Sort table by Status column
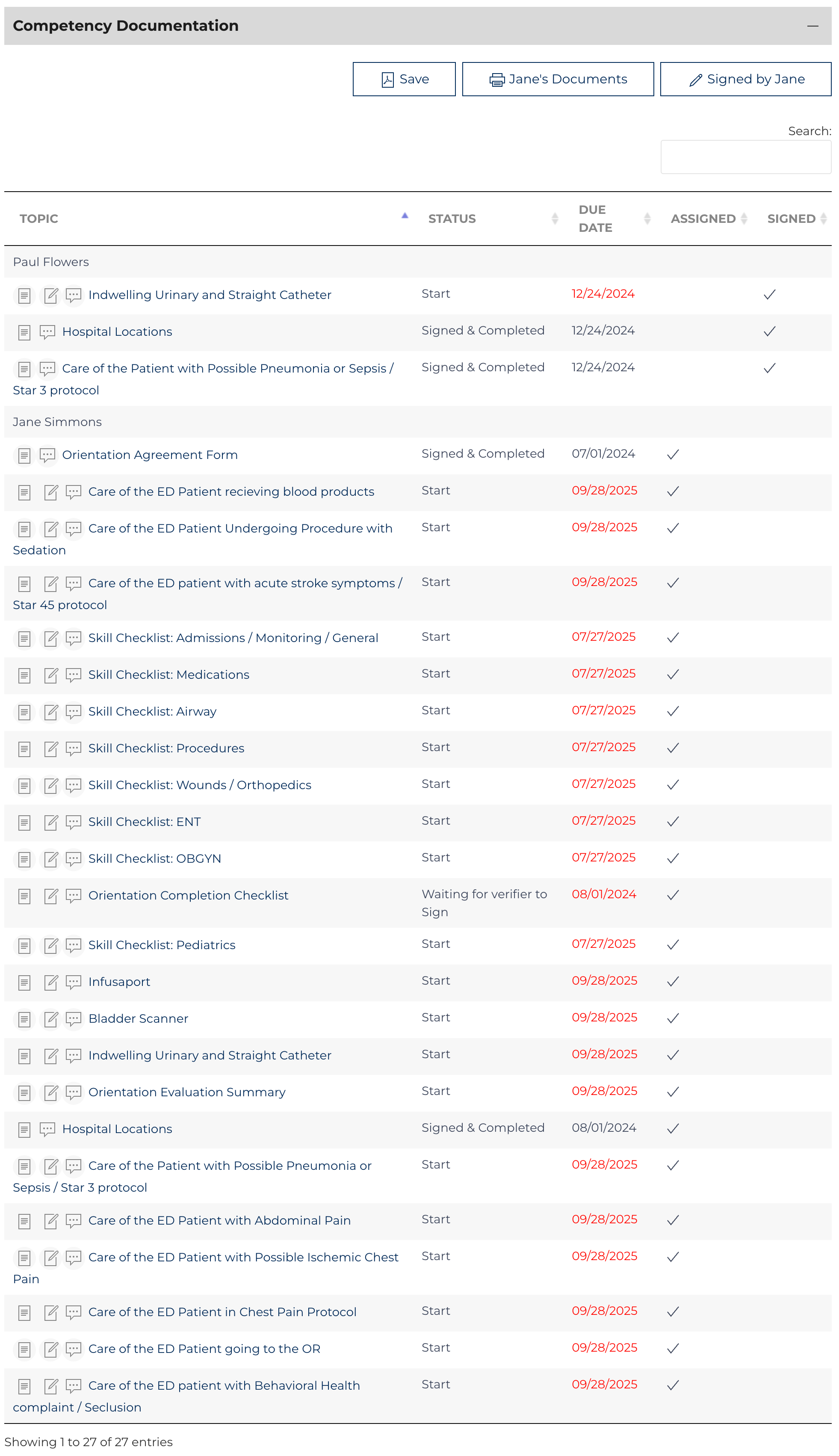The width and height of the screenshot is (839, 1456). click(x=452, y=219)
